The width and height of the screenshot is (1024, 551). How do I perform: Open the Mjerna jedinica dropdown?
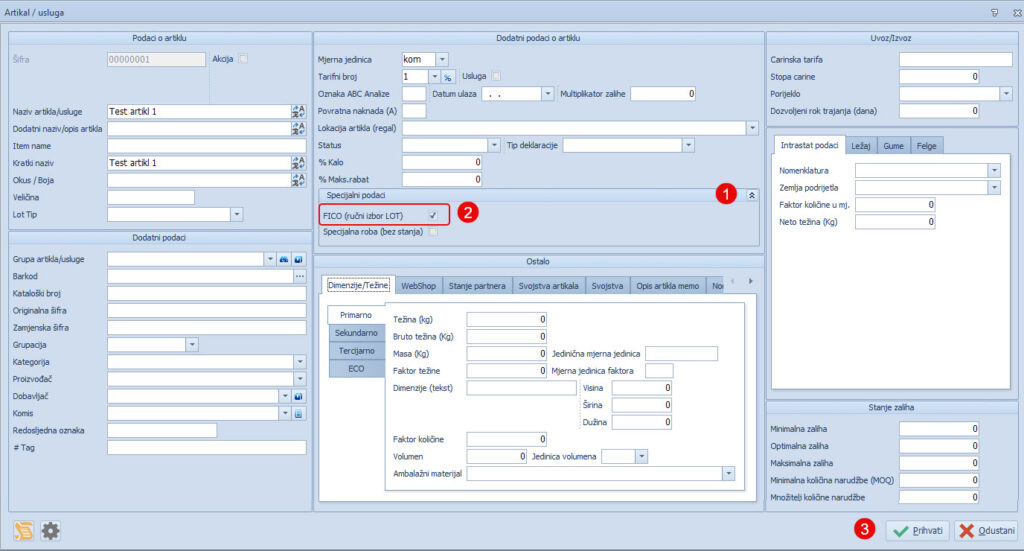point(442,60)
